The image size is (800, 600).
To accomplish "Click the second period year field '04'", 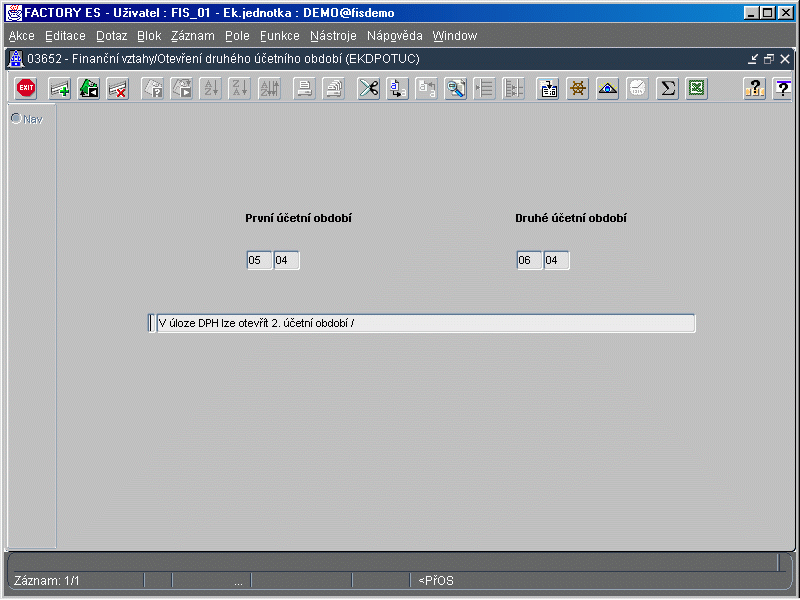I will coord(556,260).
